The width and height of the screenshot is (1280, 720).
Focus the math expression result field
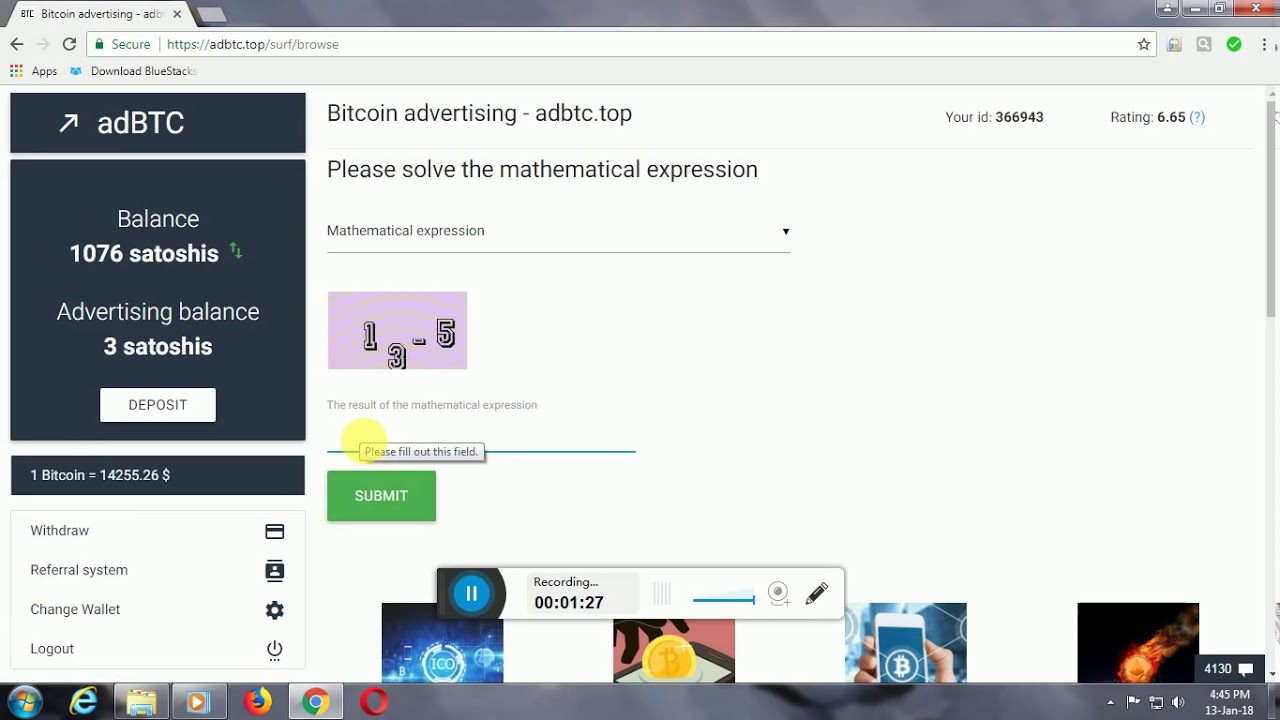[481, 437]
